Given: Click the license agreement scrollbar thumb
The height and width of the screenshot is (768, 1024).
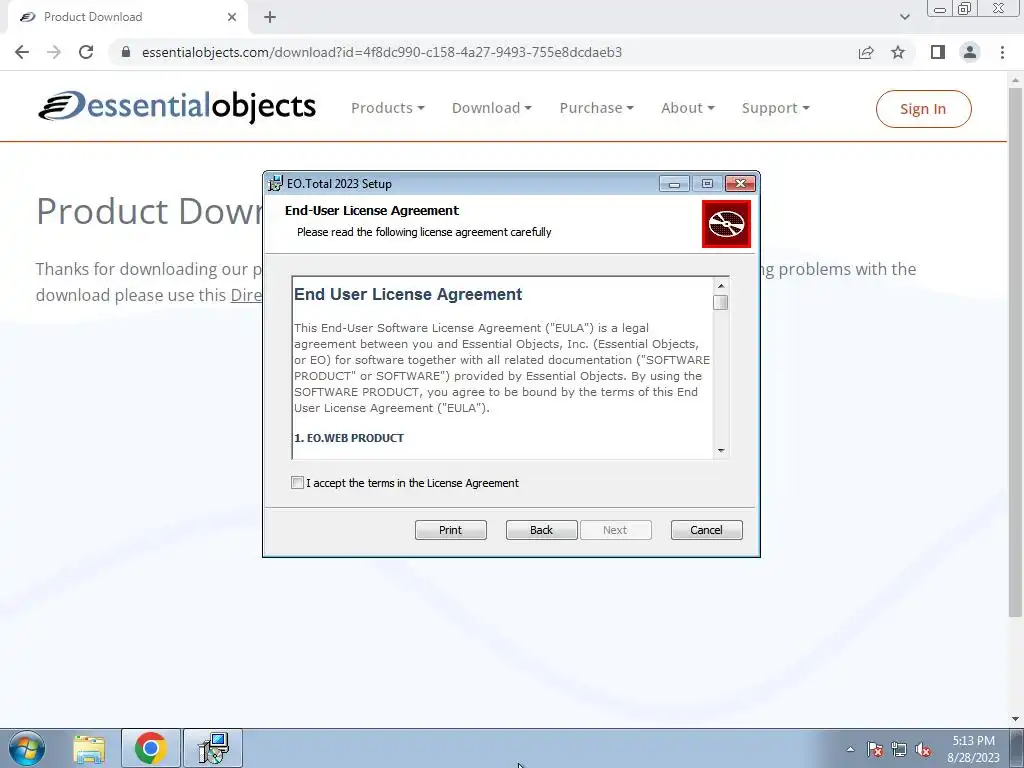Looking at the screenshot, I should pyautogui.click(x=721, y=302).
